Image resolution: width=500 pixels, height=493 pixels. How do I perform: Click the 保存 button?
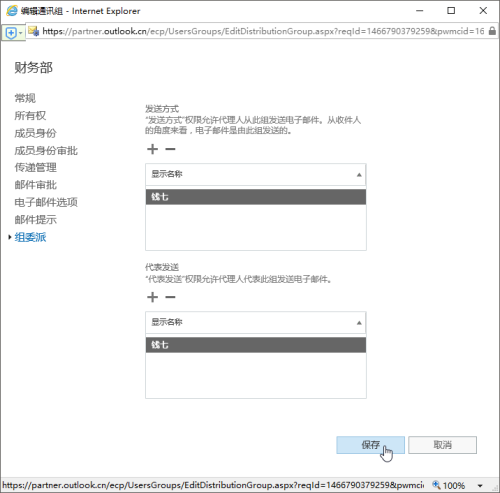(370, 445)
